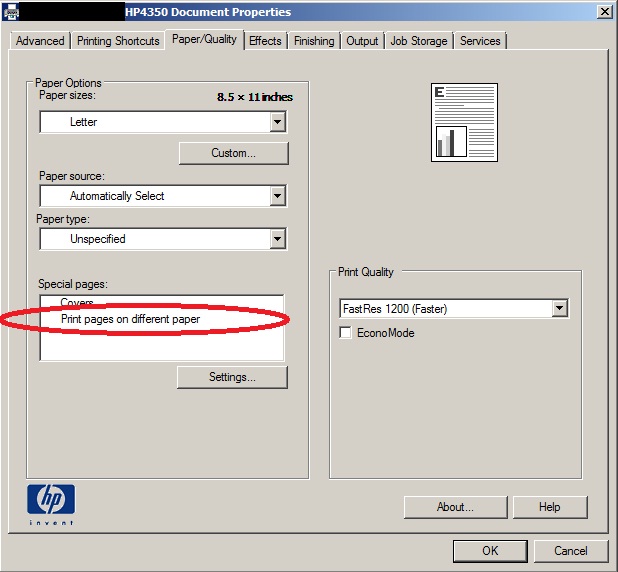The height and width of the screenshot is (572, 618).
Task: Click the Cancel button
Action: click(x=570, y=551)
